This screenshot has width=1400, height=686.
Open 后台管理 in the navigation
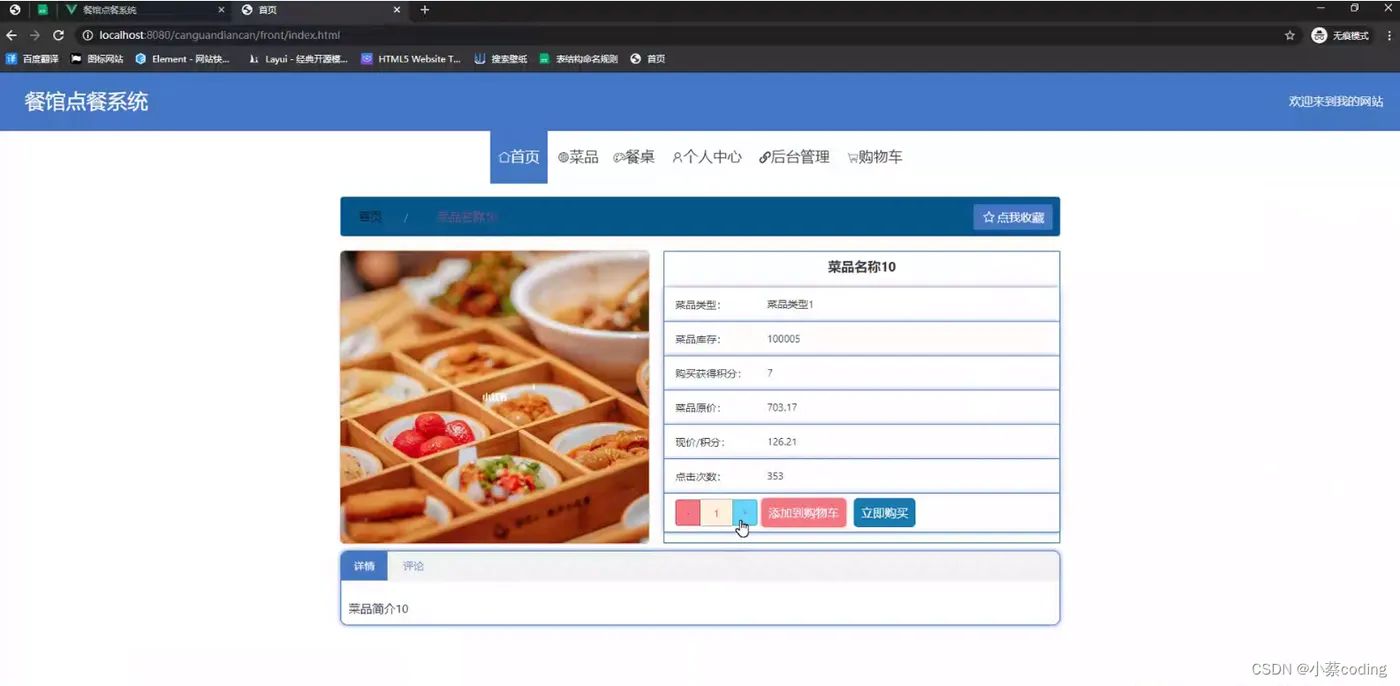[794, 157]
